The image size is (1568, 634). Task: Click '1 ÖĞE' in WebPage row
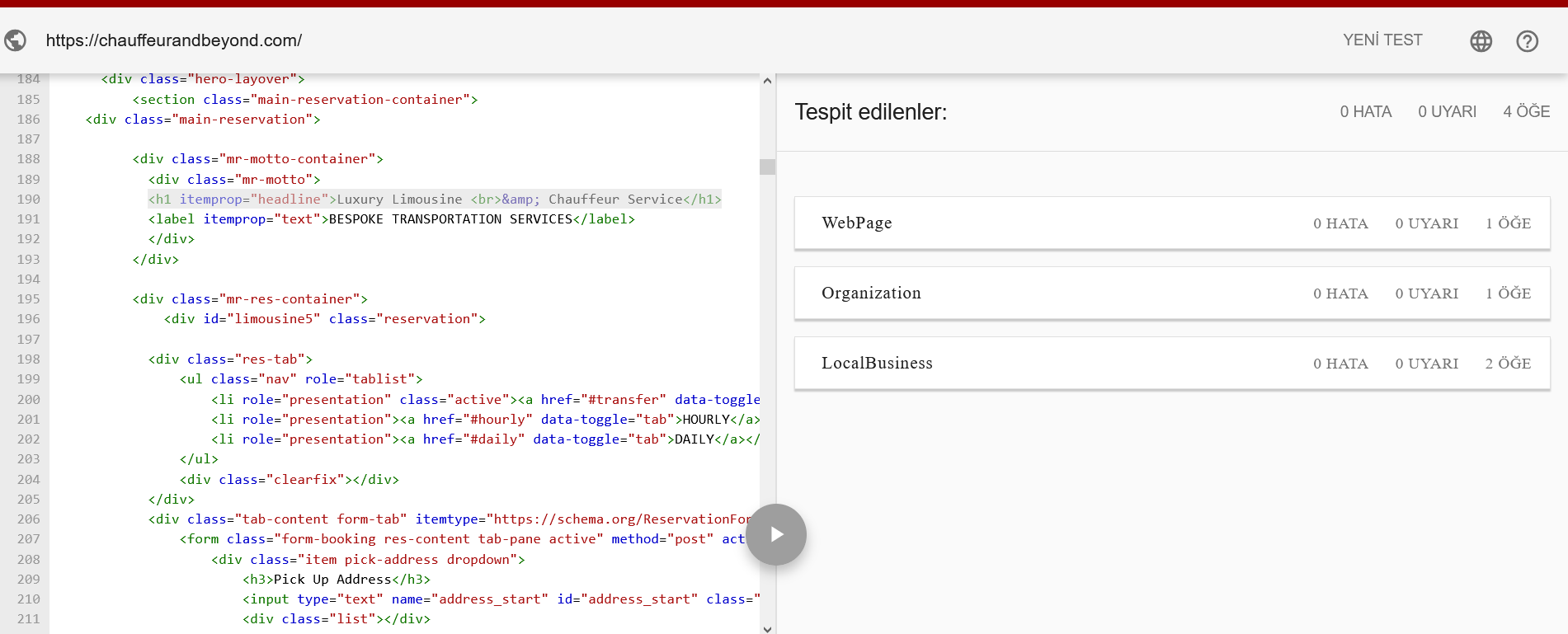point(1509,223)
